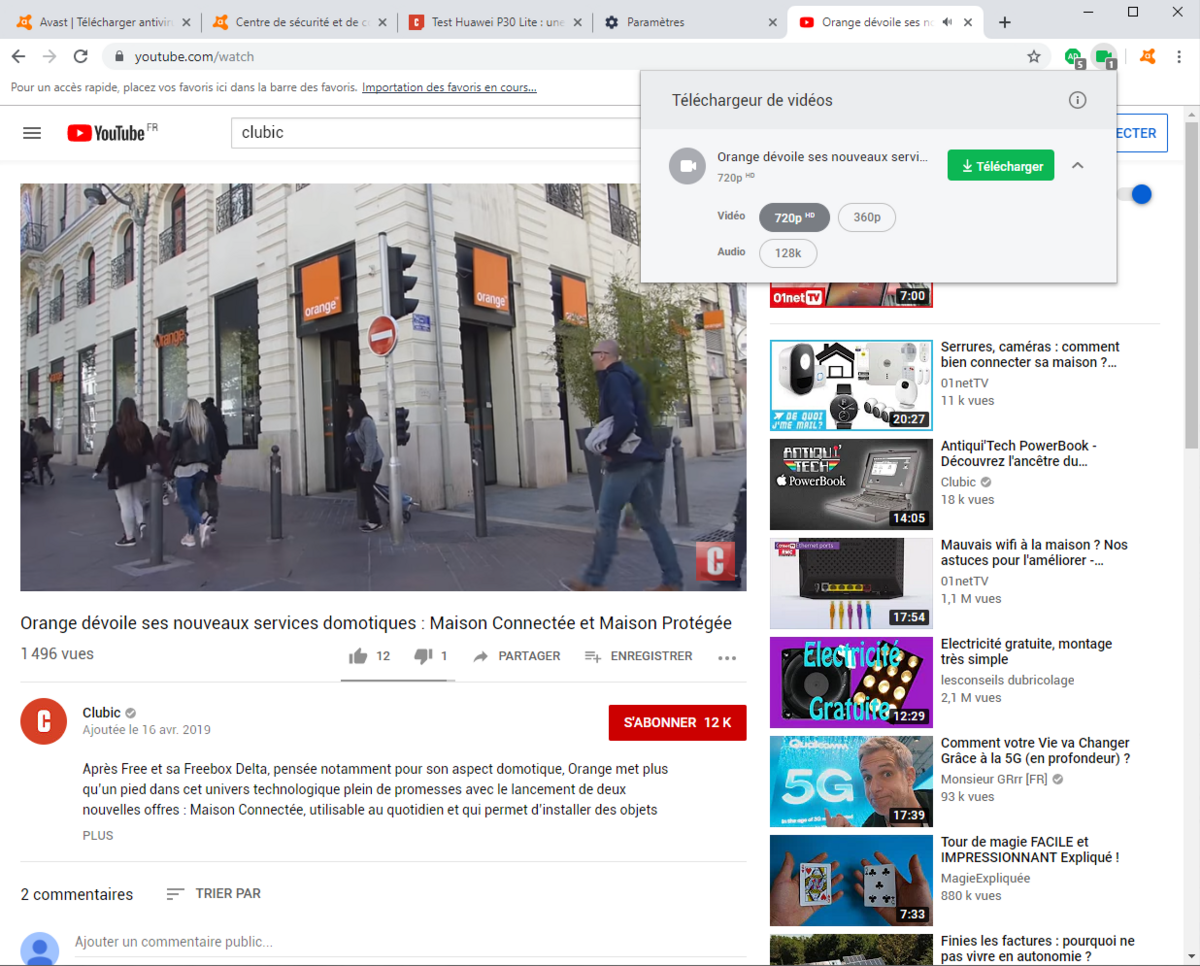
Task: Click the Avast extension icon
Action: click(1148, 57)
